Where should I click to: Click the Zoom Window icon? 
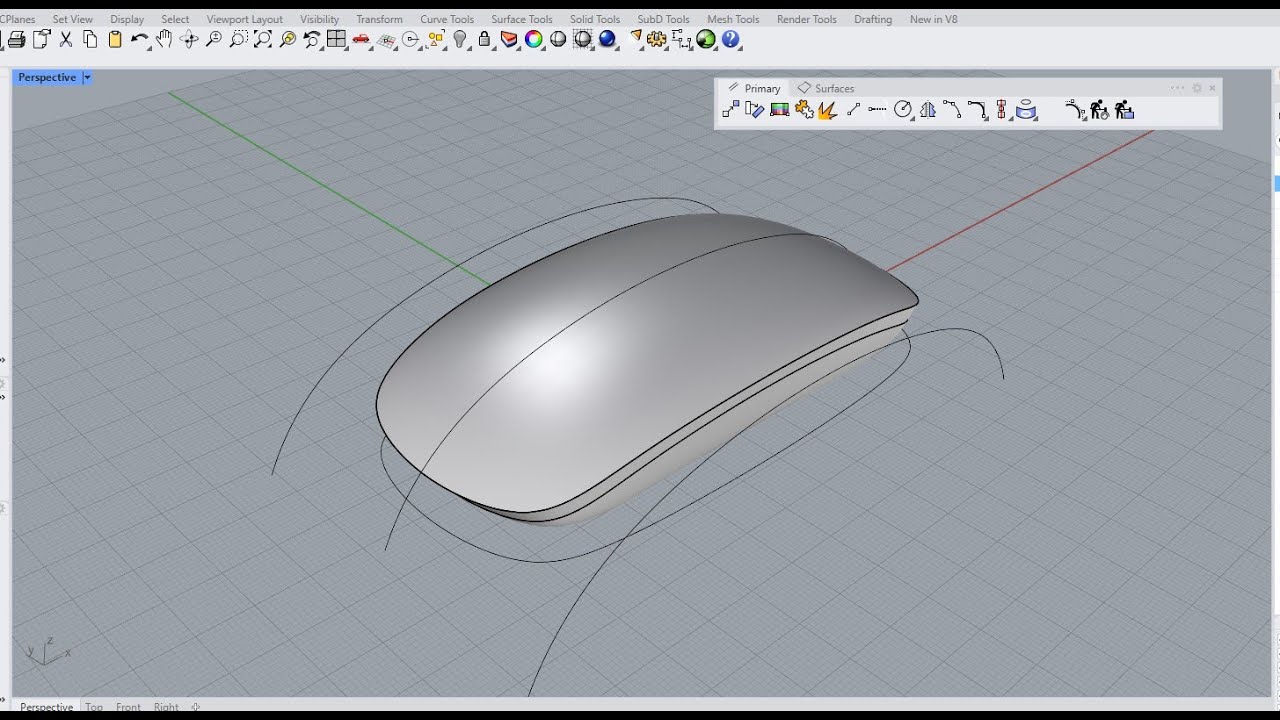(x=238, y=40)
